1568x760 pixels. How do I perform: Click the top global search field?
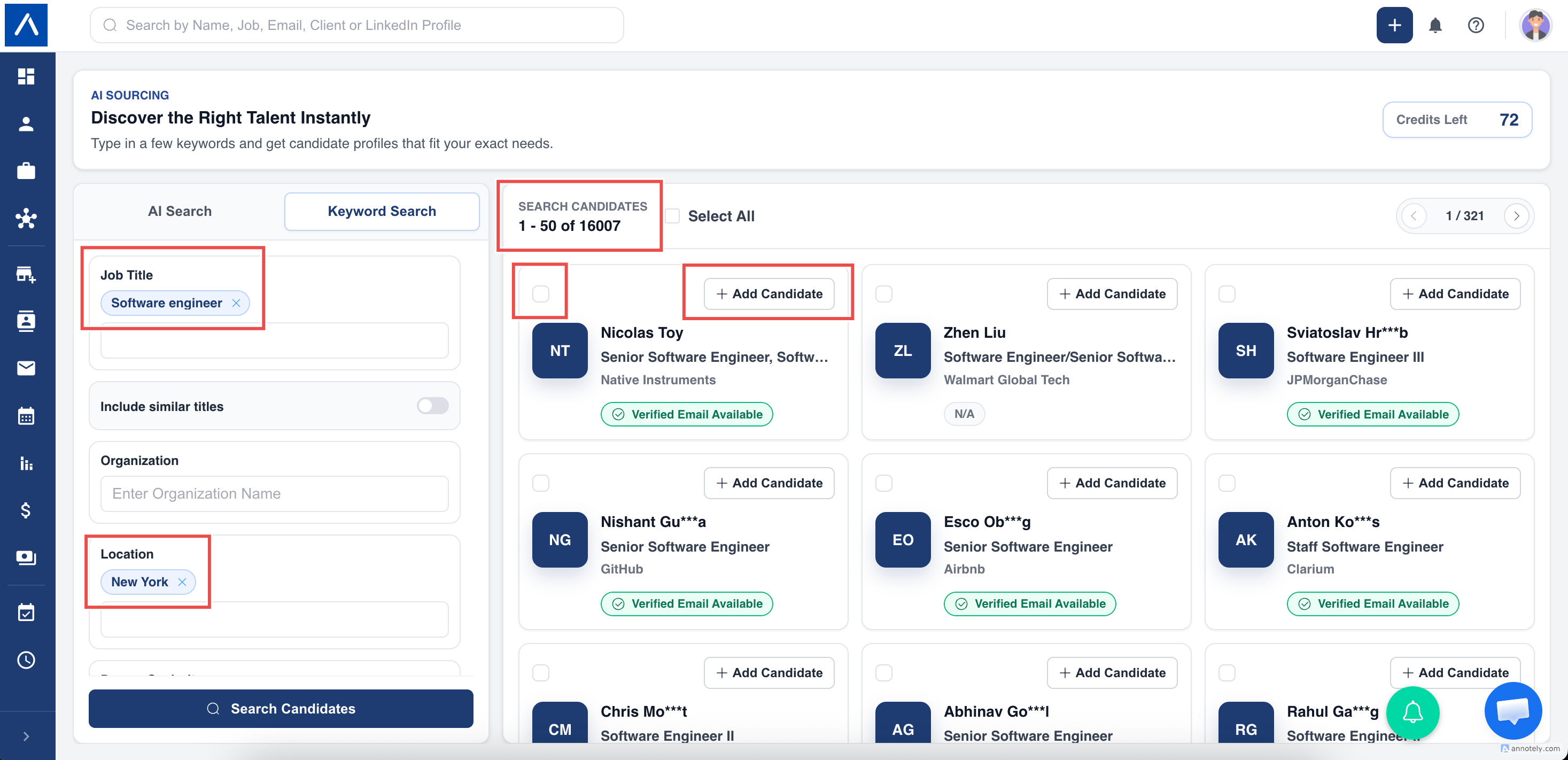(x=356, y=25)
